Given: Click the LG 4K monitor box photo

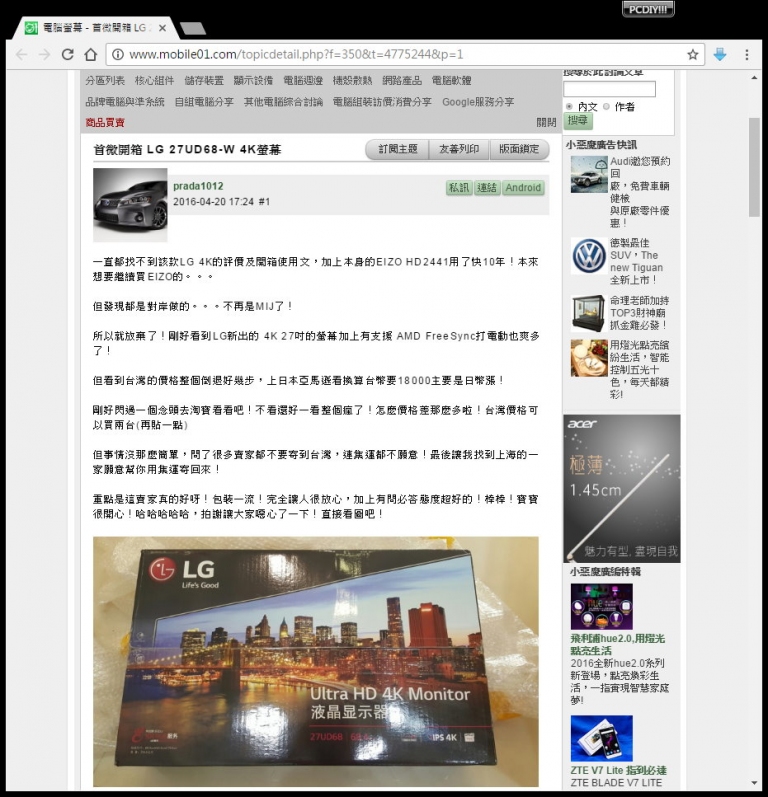Looking at the screenshot, I should [316, 661].
